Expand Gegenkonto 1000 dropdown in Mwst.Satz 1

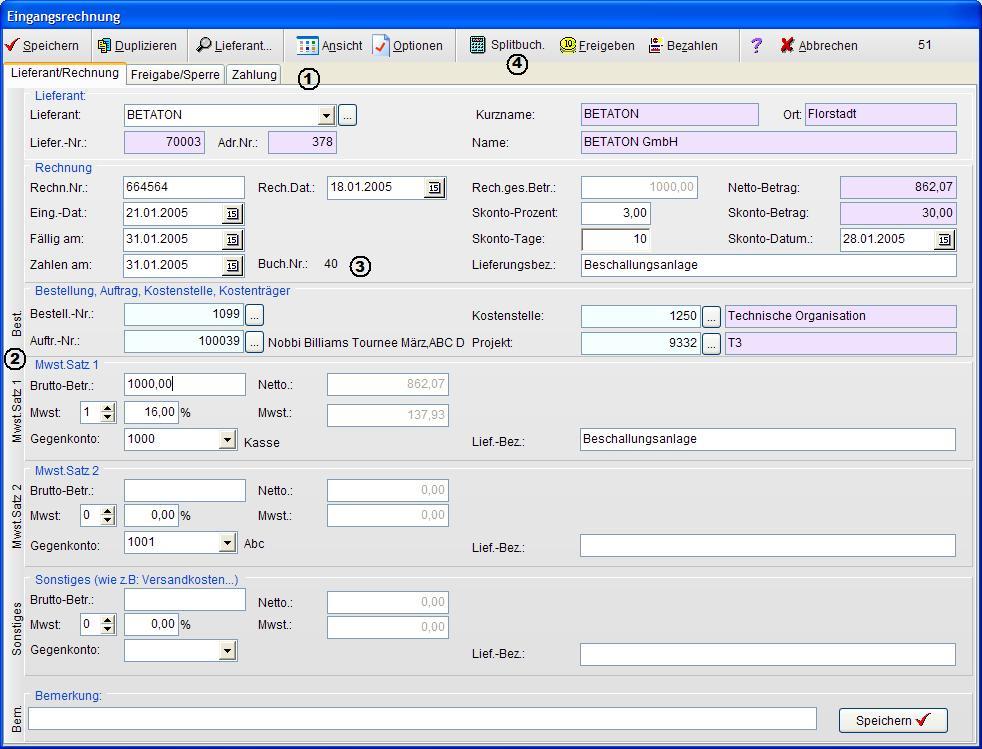[227, 440]
